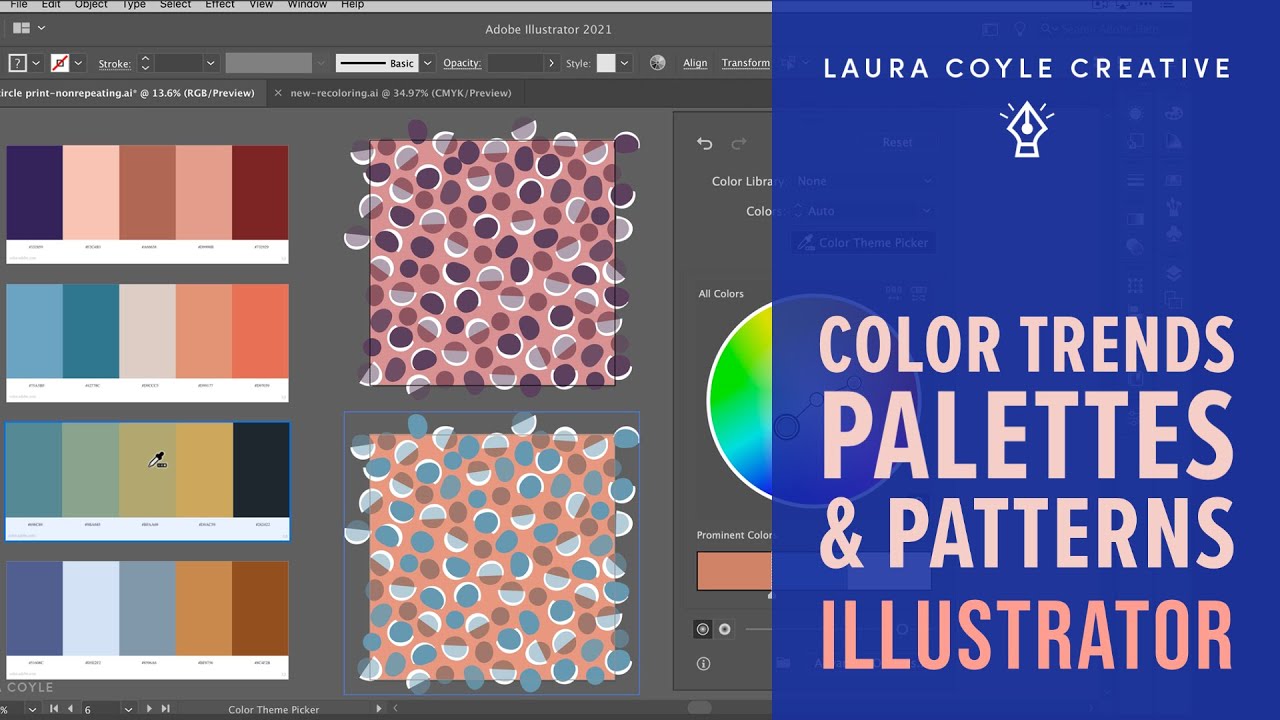Open the Edit menu

pos(51,5)
